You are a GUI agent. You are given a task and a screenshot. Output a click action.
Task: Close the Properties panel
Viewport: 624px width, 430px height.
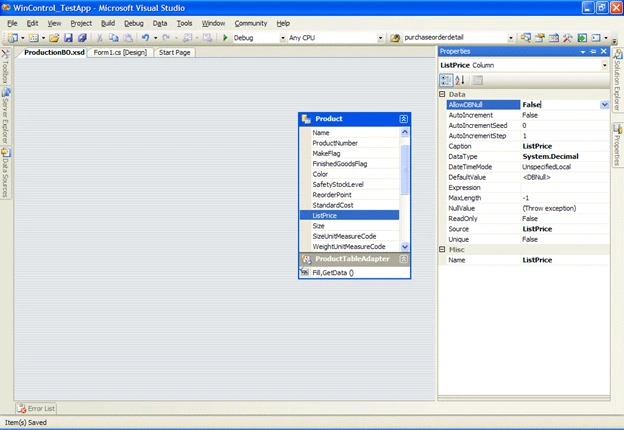pyautogui.click(x=604, y=51)
